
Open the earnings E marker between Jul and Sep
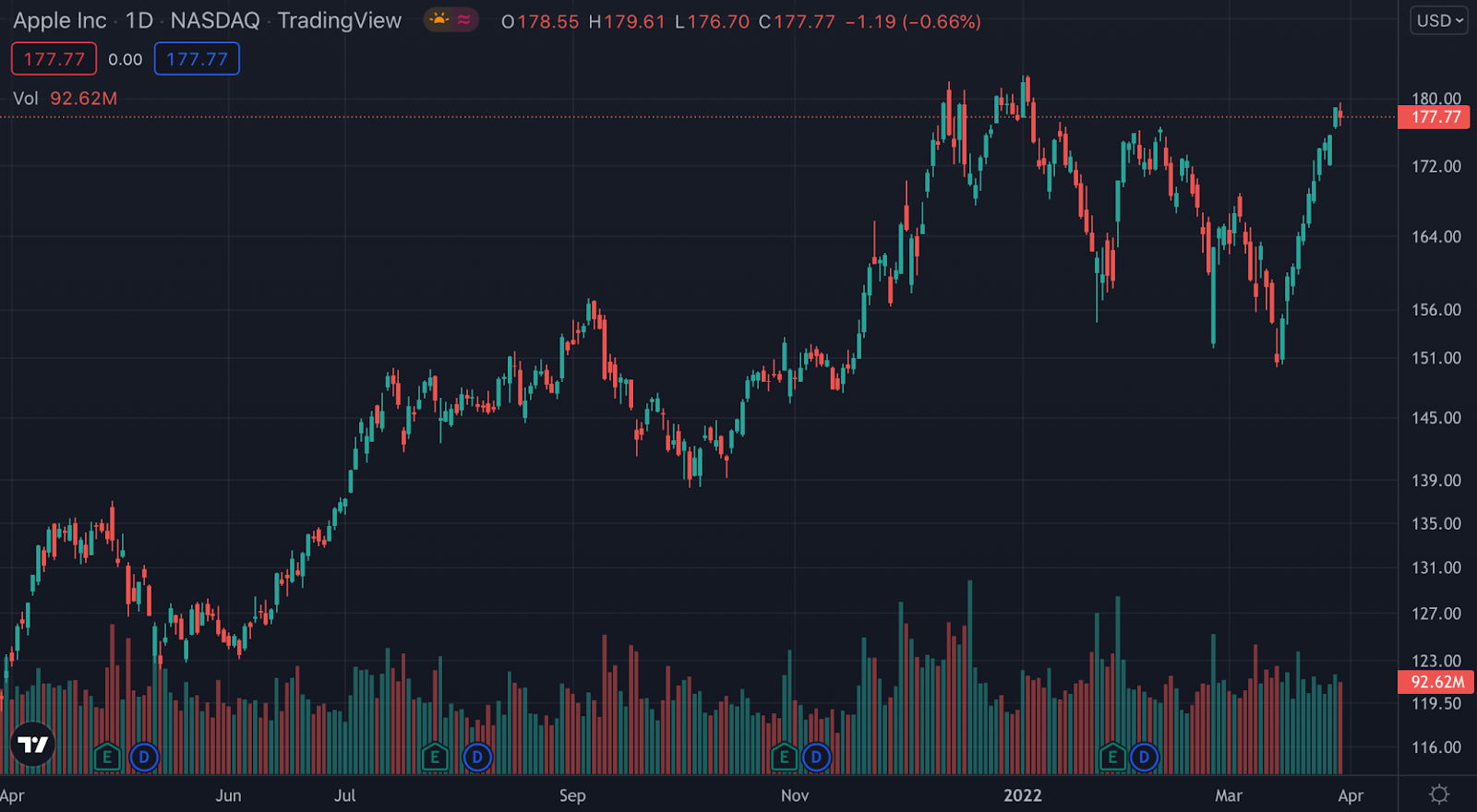435,758
